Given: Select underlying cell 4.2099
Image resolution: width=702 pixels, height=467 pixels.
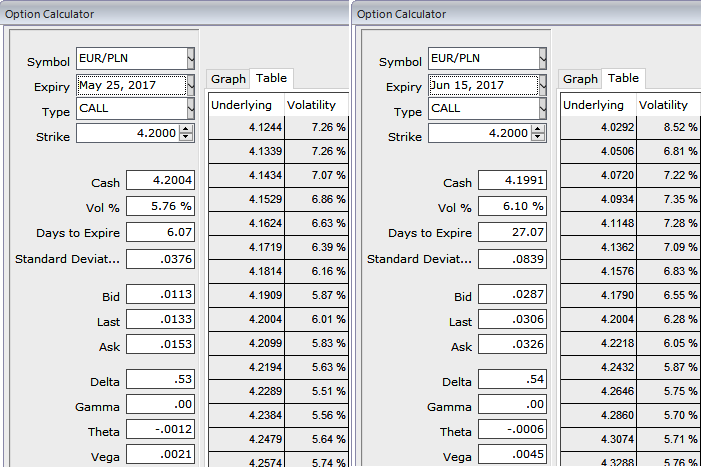Looking at the screenshot, I should click(x=246, y=343).
